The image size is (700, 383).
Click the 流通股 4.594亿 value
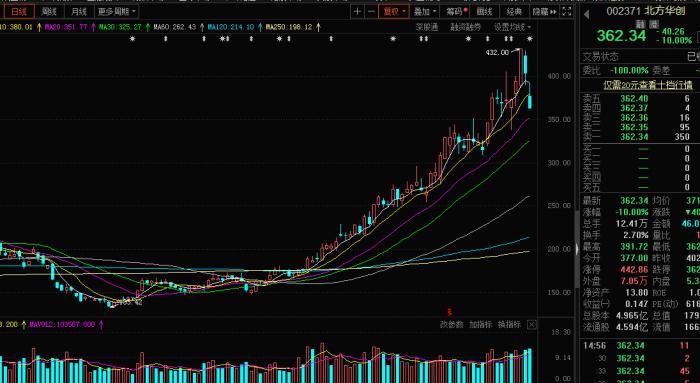pos(631,327)
